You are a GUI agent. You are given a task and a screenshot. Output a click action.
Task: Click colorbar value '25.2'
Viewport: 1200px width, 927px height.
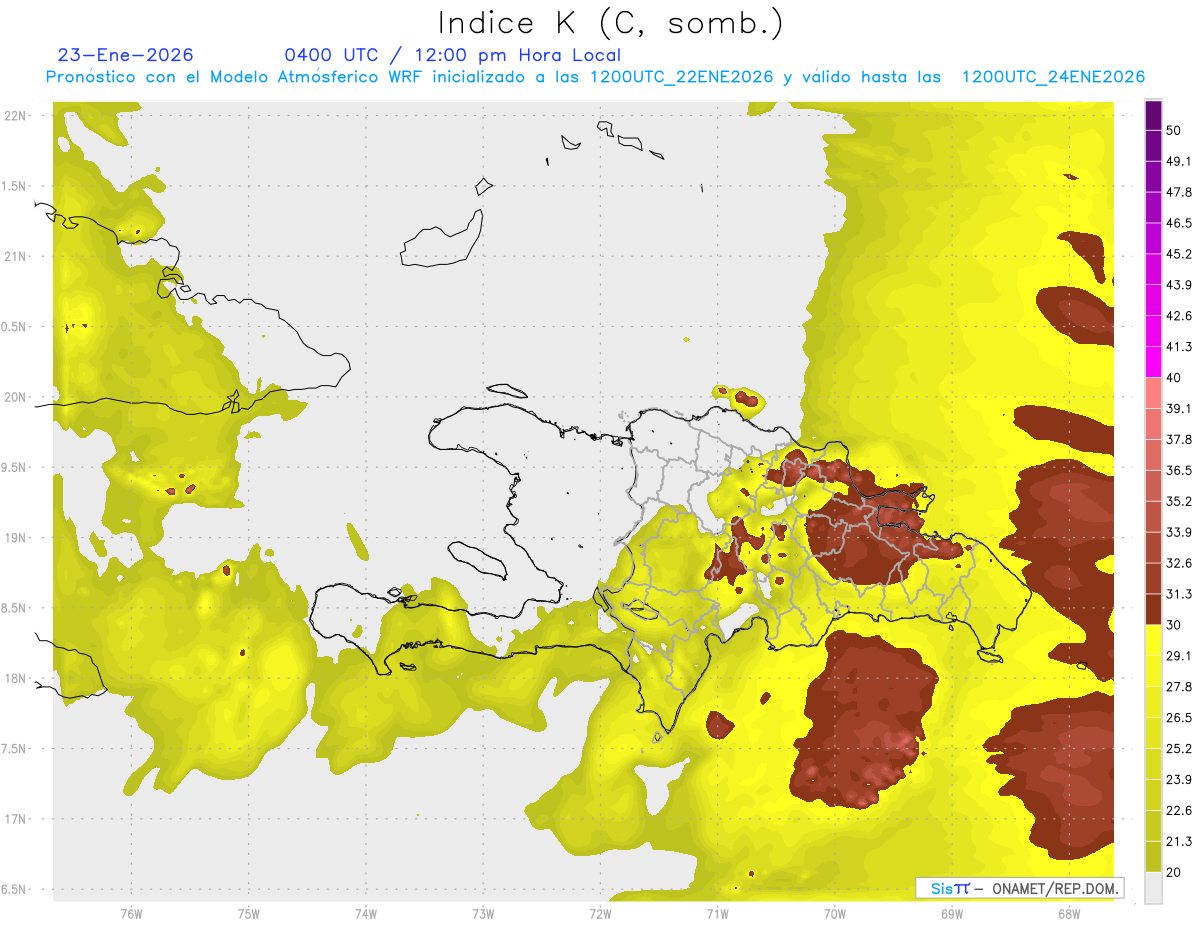[x=1179, y=749]
